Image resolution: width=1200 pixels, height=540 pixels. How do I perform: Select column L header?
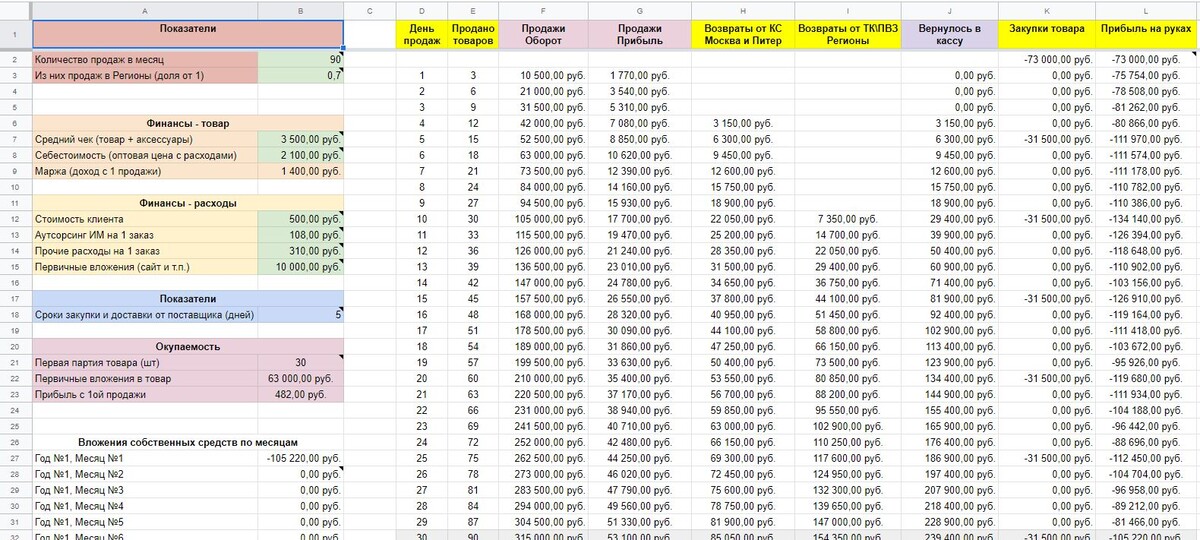1147,10
